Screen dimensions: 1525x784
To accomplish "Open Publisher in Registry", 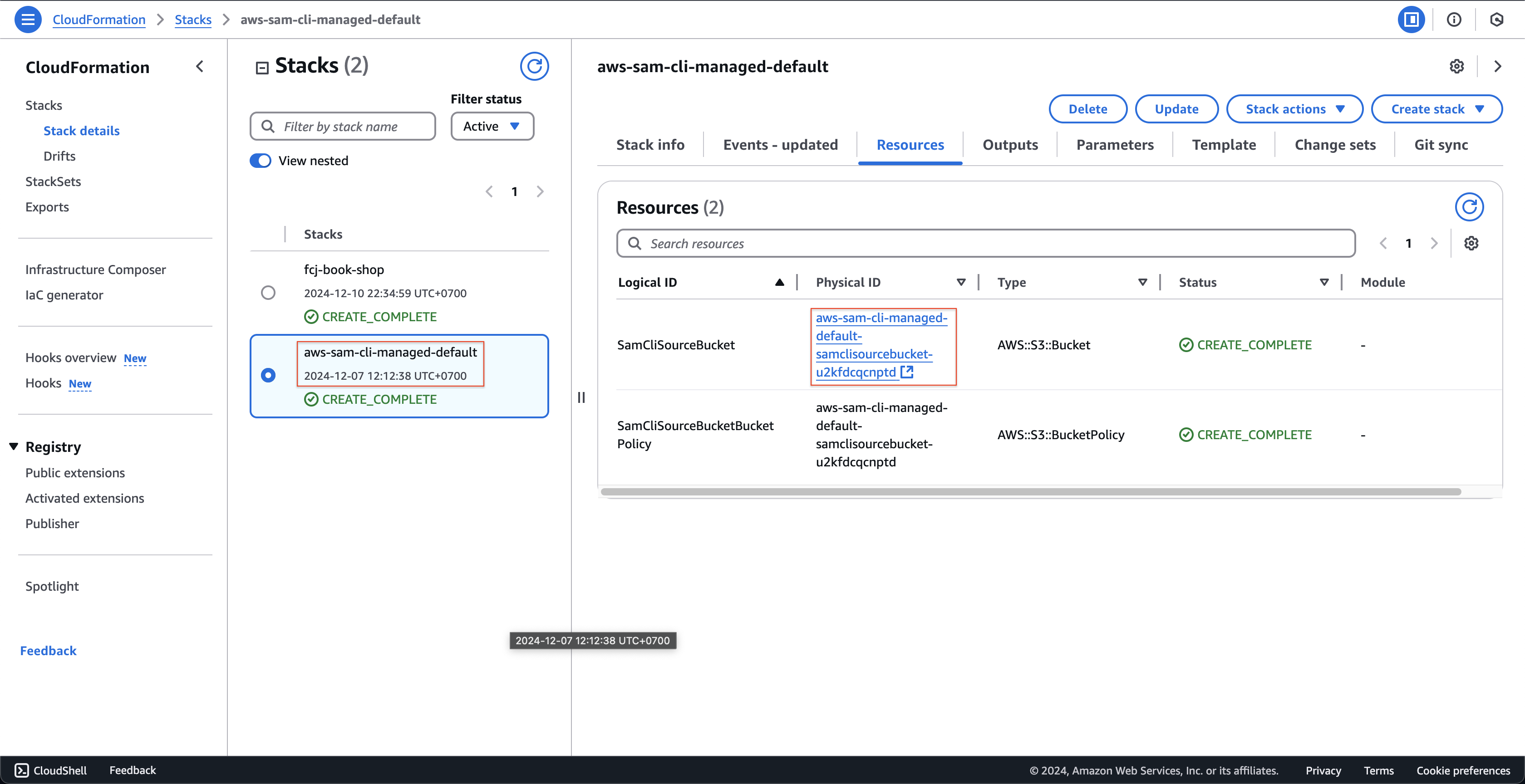I will [x=52, y=524].
